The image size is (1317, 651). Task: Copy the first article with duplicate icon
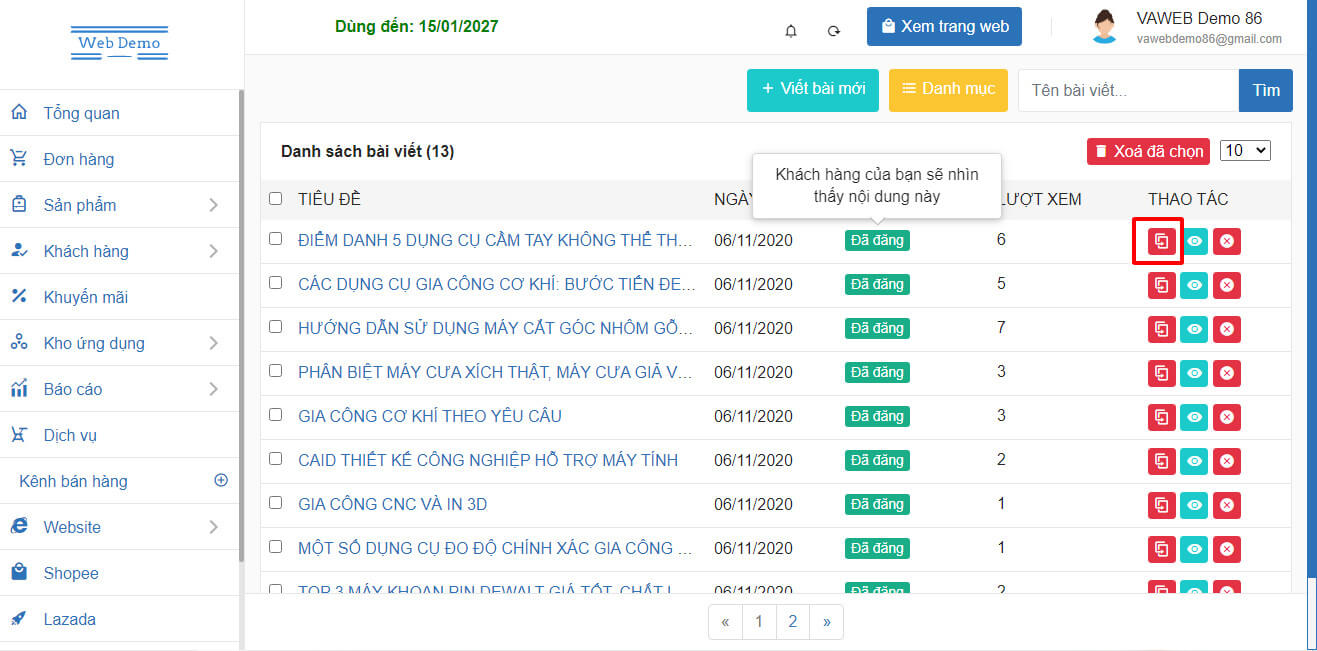[x=1161, y=241]
